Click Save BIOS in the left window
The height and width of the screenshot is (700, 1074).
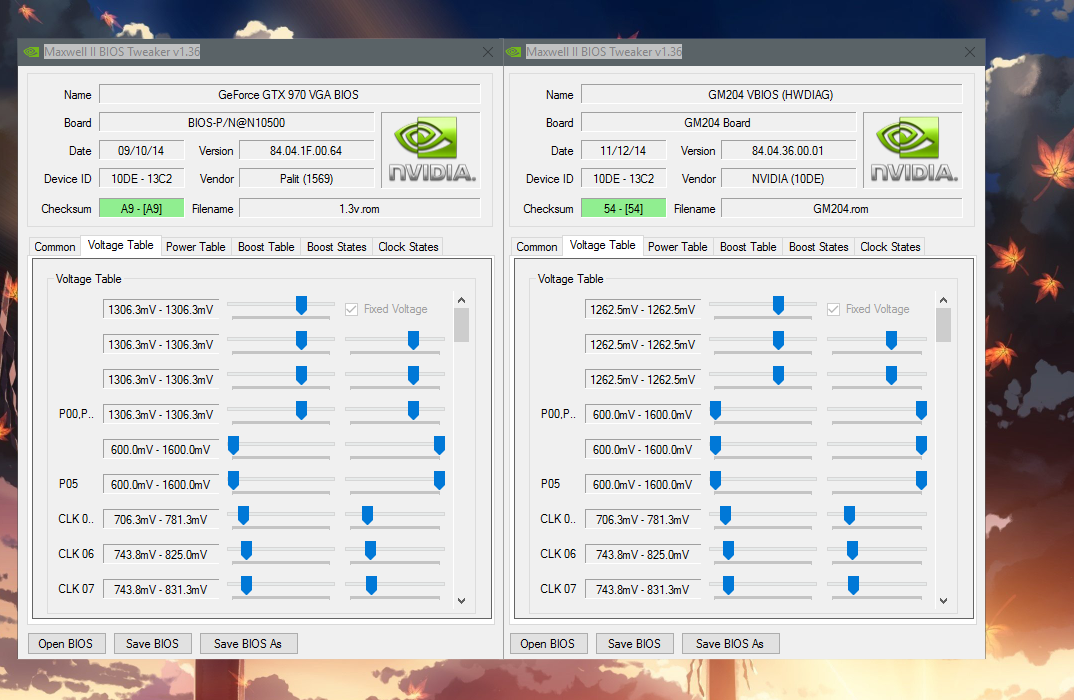152,644
